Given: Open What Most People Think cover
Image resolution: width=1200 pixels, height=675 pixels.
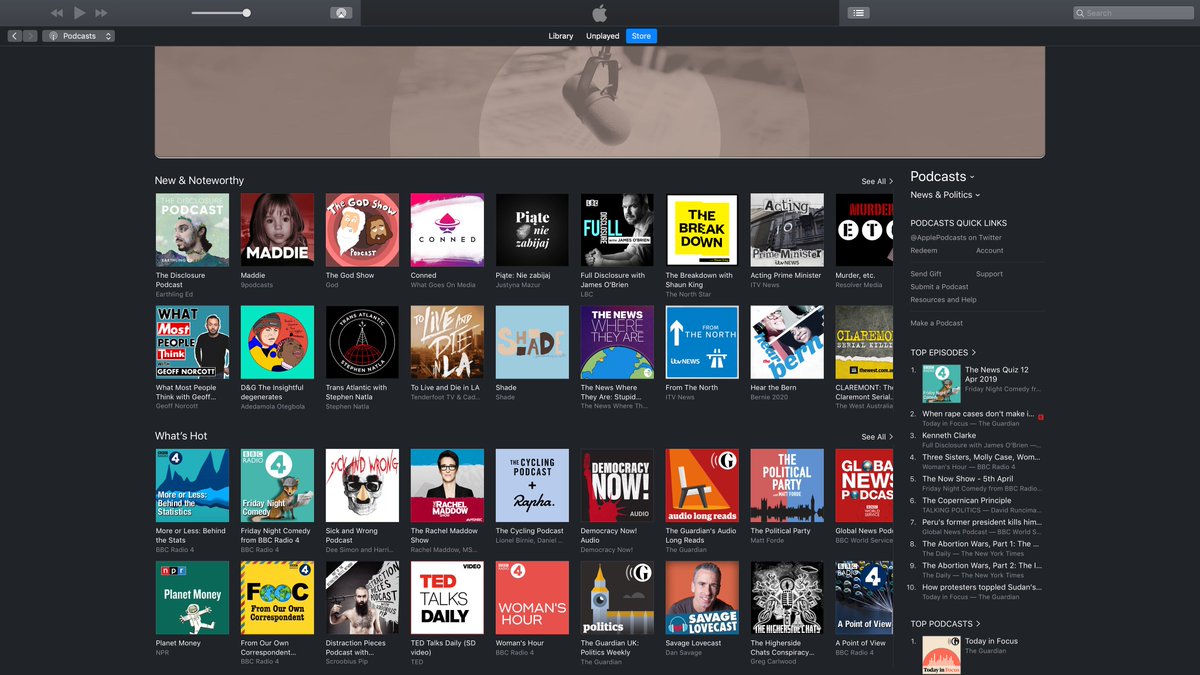Looking at the screenshot, I should click(192, 342).
